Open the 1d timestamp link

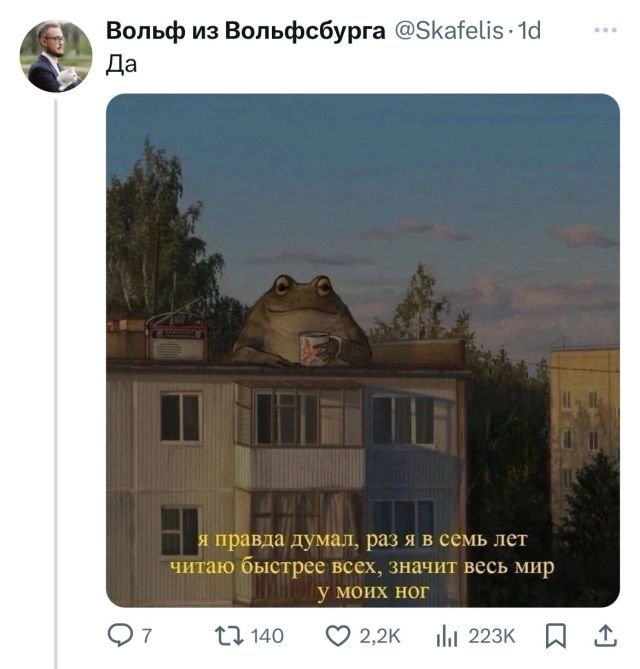[529, 31]
